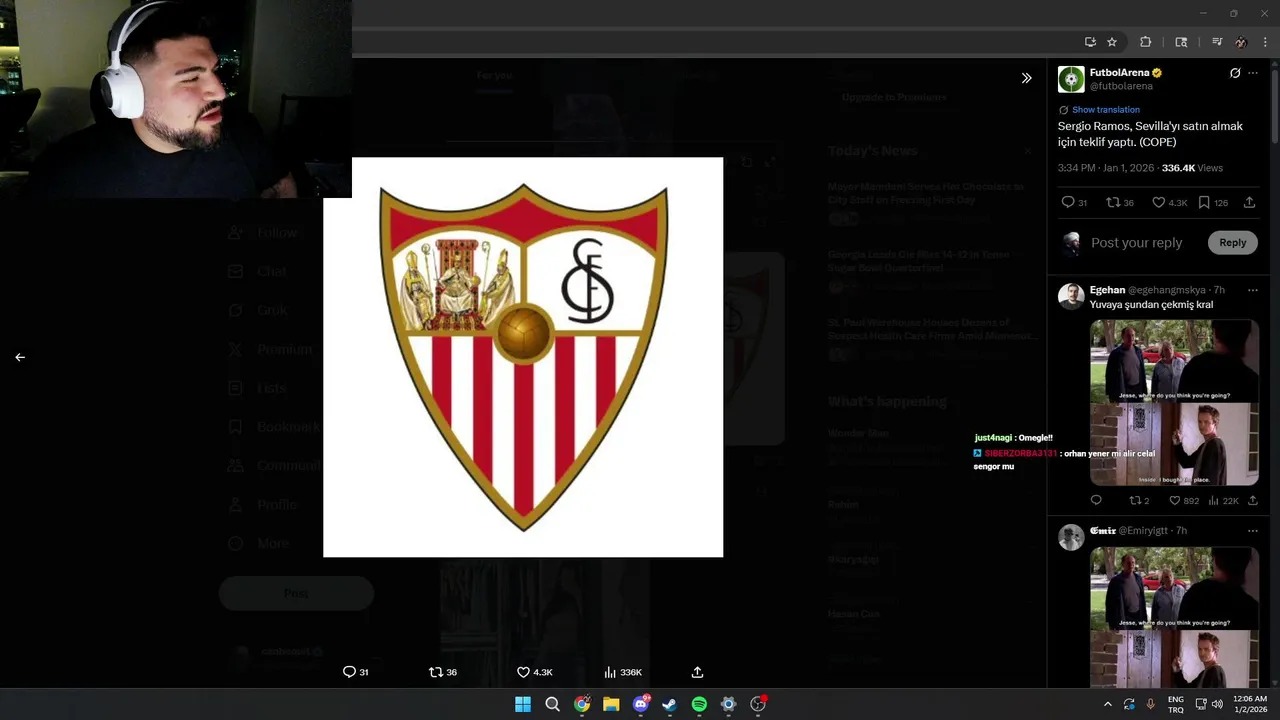Viewport: 1280px width, 720px height.
Task: Repost Egehan's reply showing 2
Action: point(1139,500)
